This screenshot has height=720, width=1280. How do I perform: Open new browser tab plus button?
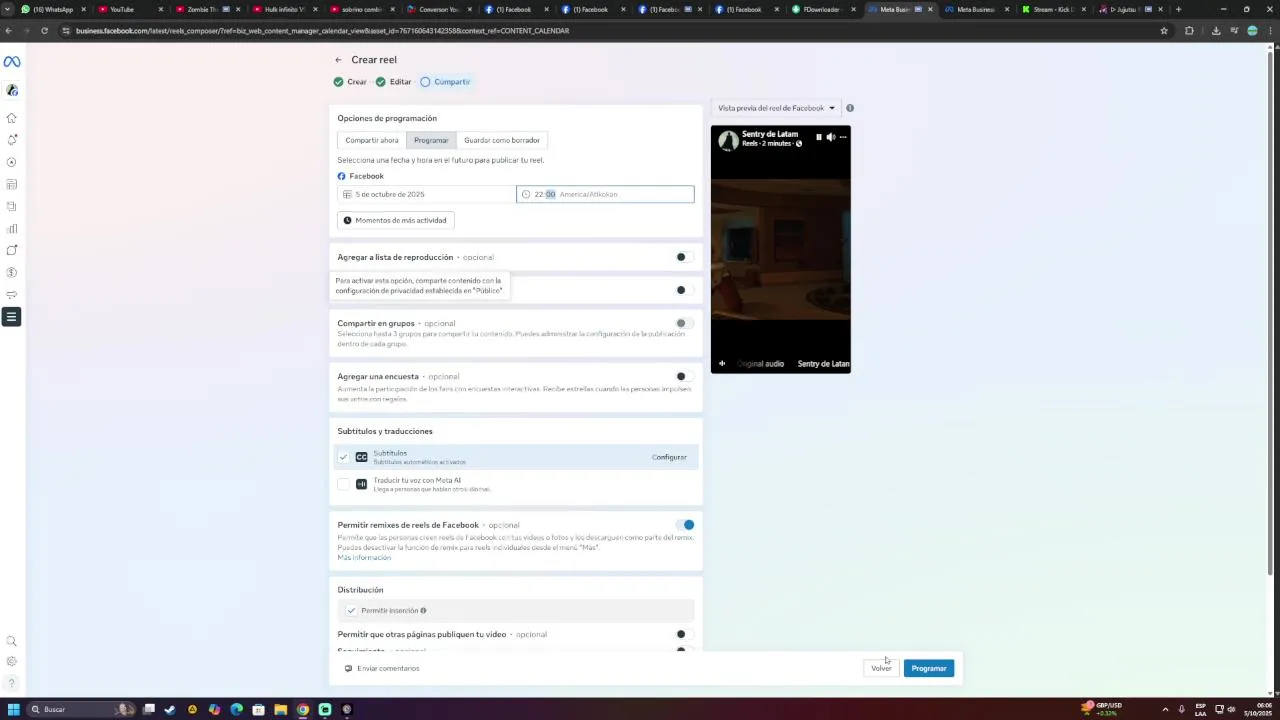(x=1178, y=9)
